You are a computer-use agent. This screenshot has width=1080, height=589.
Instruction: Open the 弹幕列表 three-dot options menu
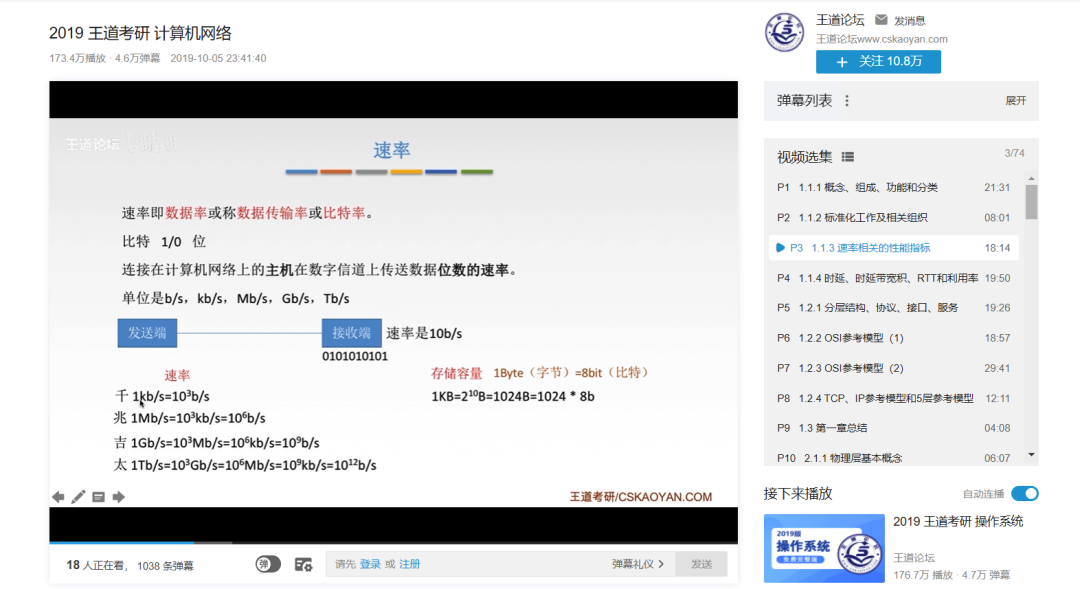click(845, 101)
